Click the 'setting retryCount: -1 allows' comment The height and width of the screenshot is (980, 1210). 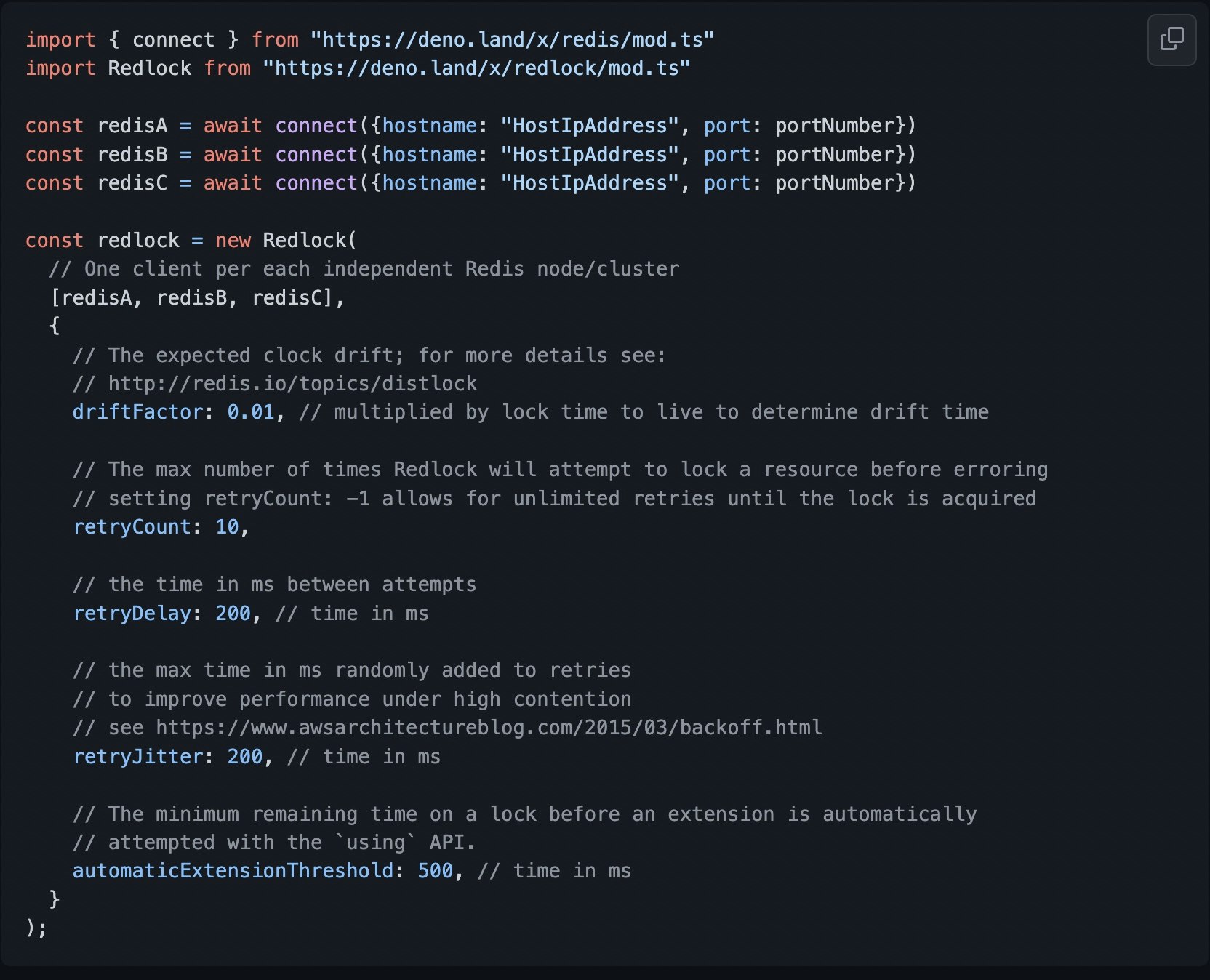point(555,499)
